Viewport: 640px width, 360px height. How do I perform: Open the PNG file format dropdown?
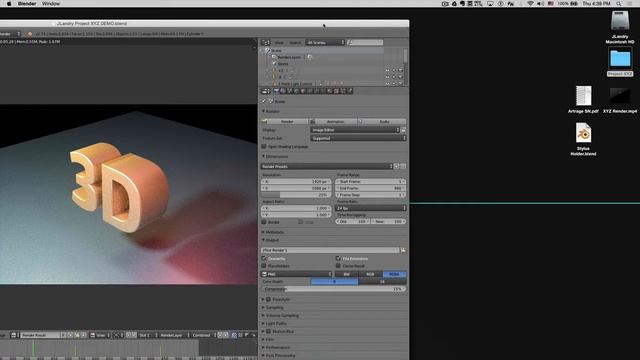click(x=296, y=274)
